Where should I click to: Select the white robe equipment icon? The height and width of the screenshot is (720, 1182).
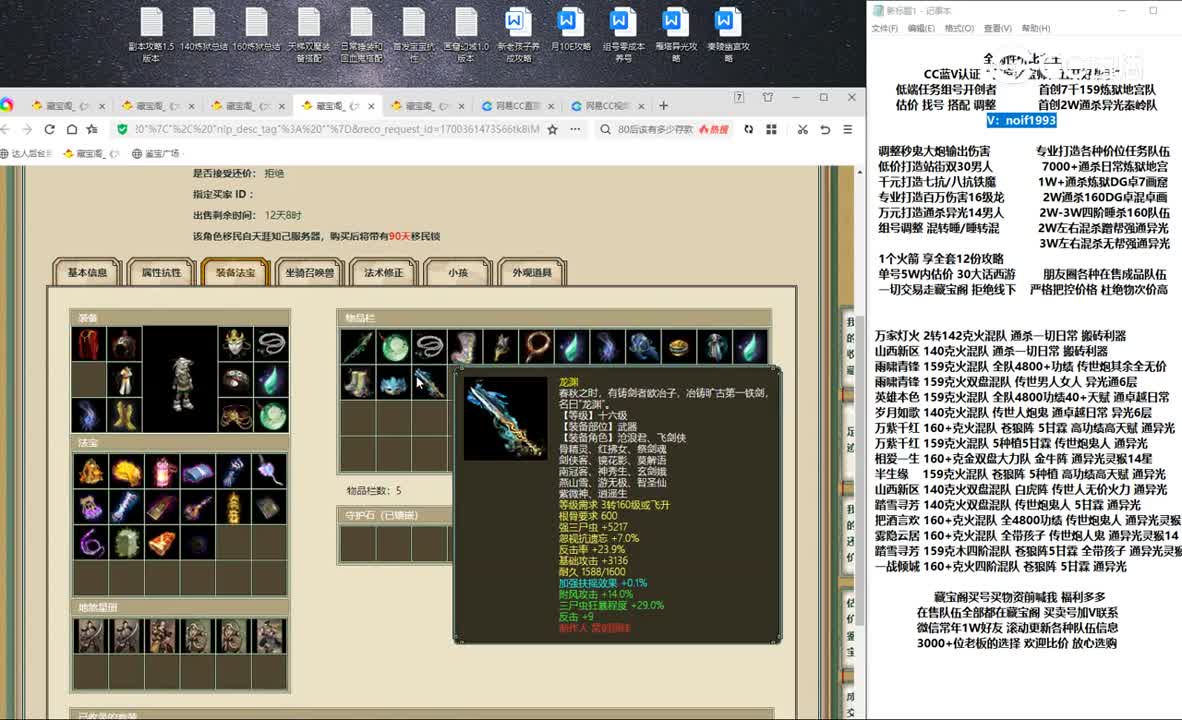tap(124, 380)
